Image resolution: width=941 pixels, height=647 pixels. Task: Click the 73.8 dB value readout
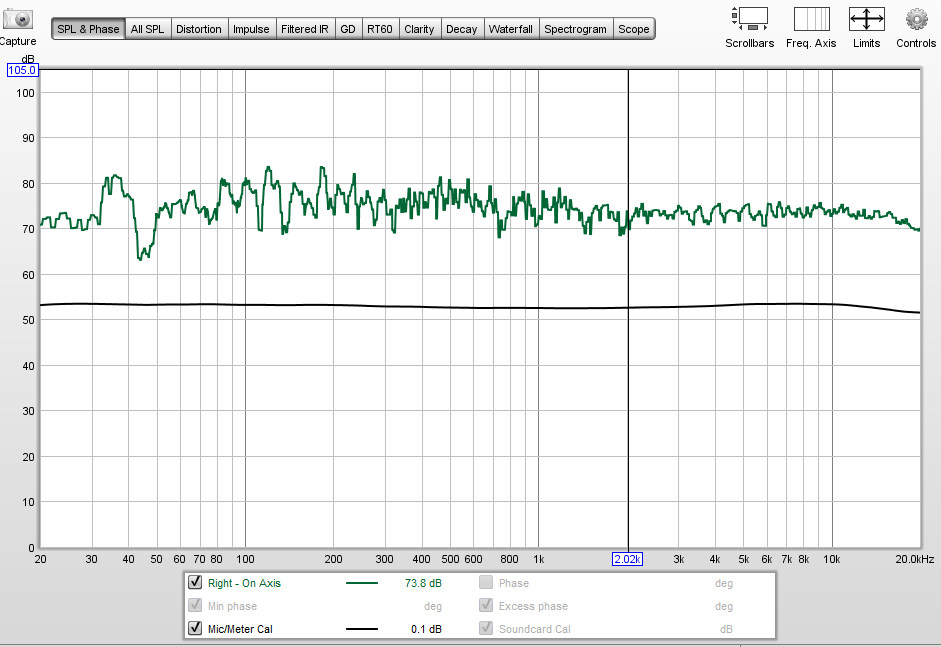(x=423, y=583)
